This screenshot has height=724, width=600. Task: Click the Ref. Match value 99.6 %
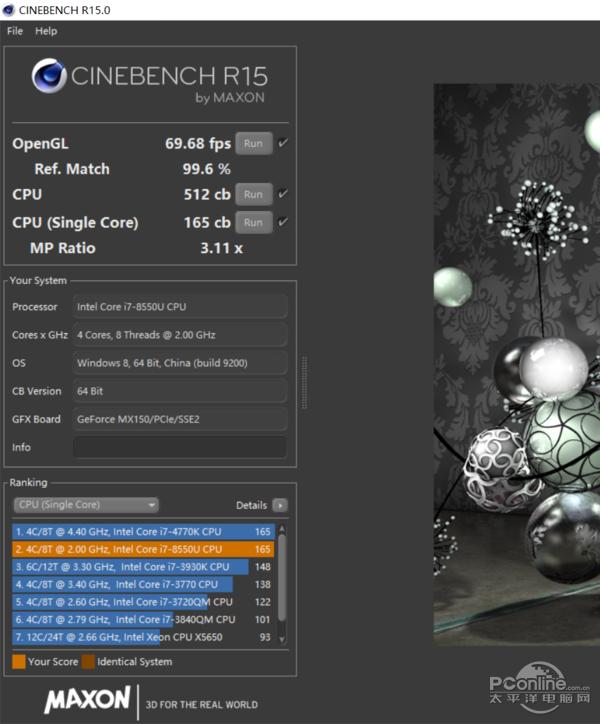pyautogui.click(x=206, y=169)
